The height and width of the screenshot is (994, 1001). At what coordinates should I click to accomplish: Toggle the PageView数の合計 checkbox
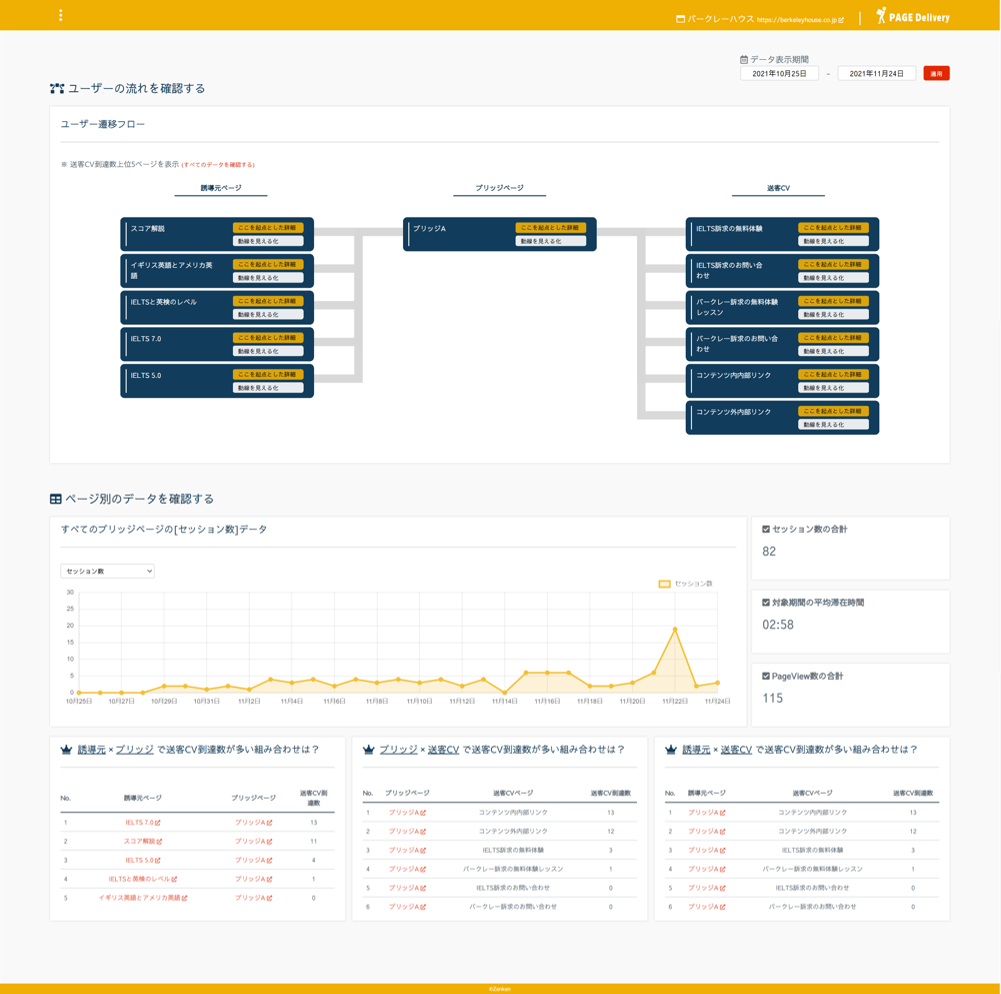(766, 676)
